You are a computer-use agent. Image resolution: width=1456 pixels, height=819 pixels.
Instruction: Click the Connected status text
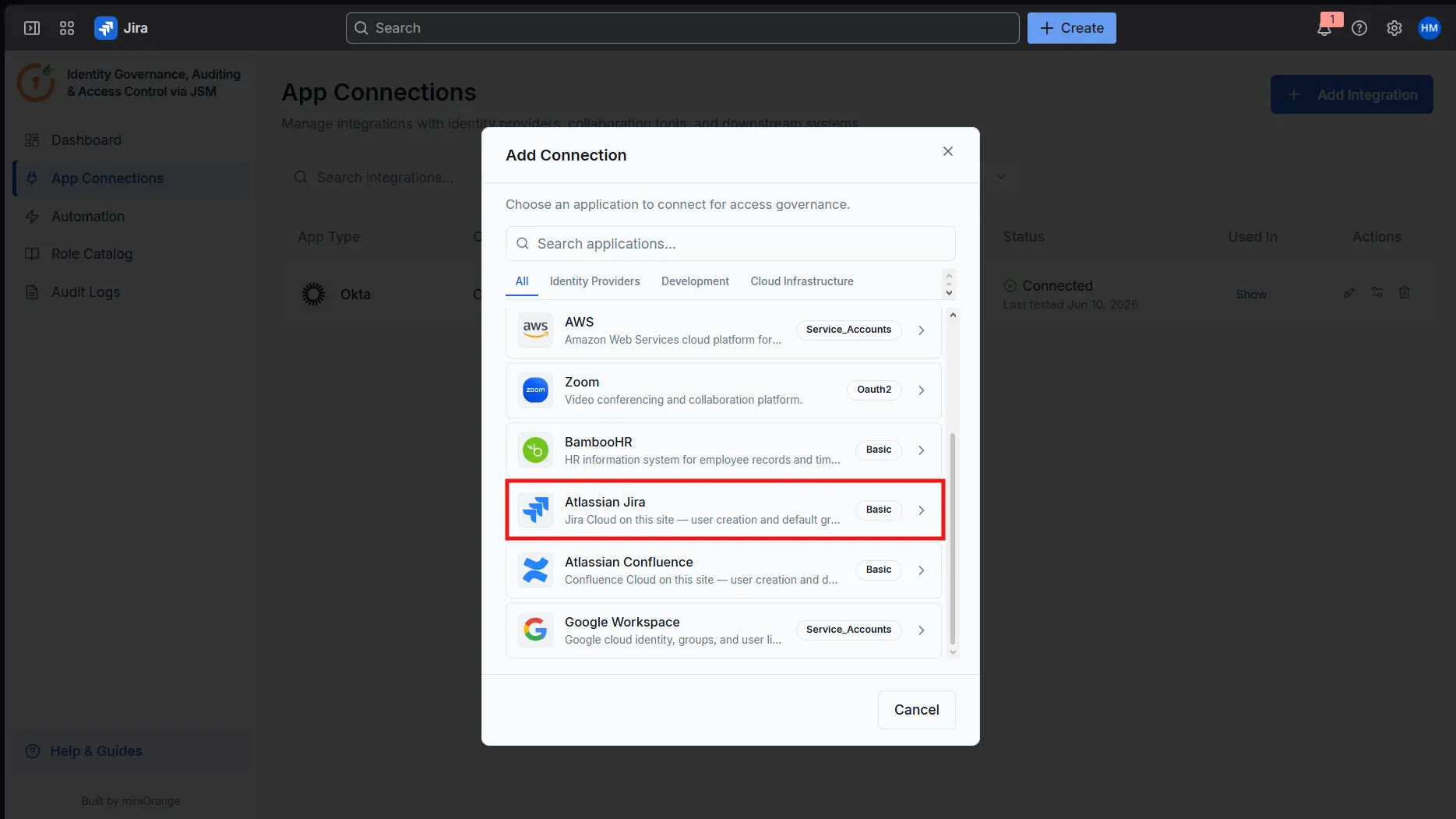point(1057,286)
